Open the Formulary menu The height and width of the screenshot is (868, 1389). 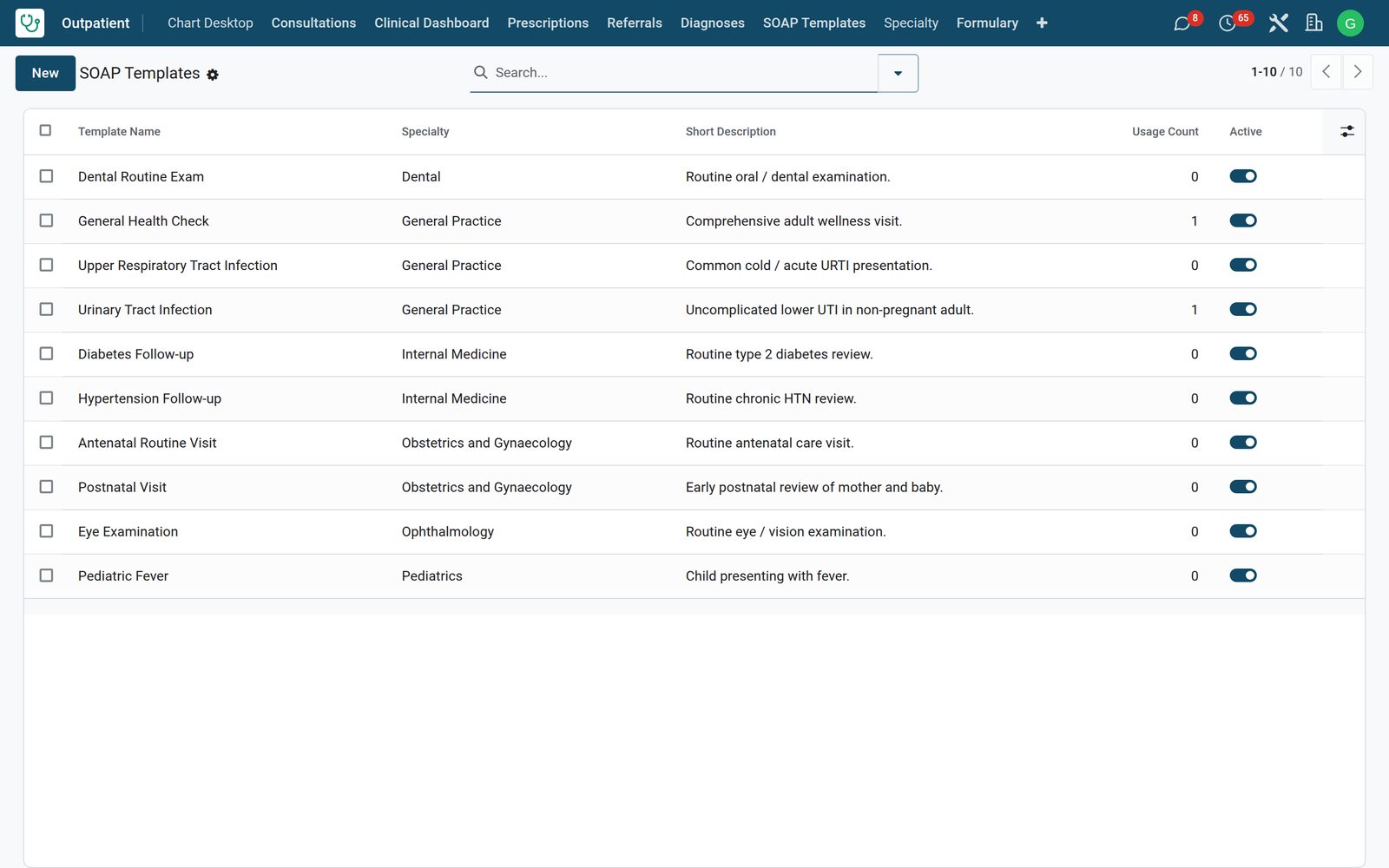click(x=987, y=23)
